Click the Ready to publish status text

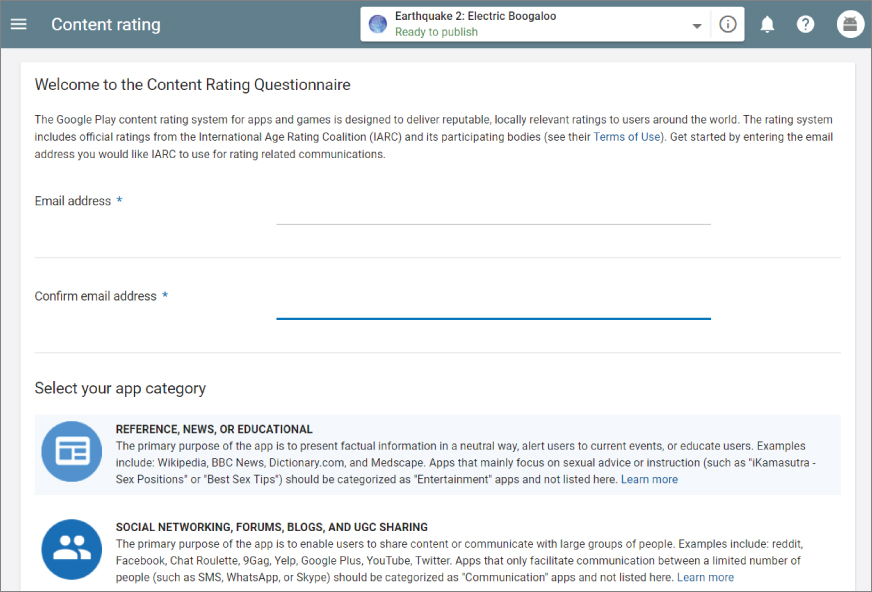point(436,32)
